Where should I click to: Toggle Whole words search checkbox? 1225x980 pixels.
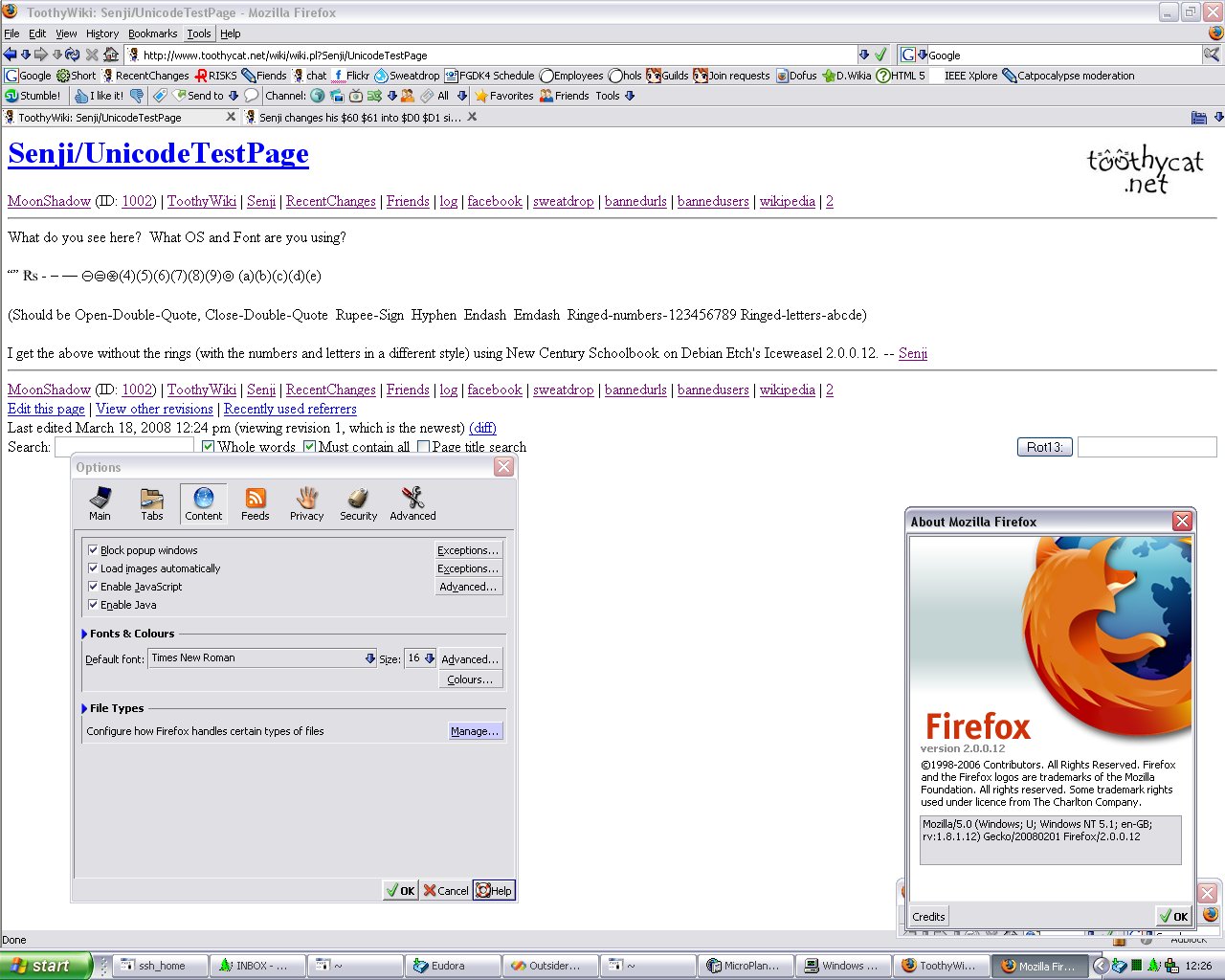208,446
